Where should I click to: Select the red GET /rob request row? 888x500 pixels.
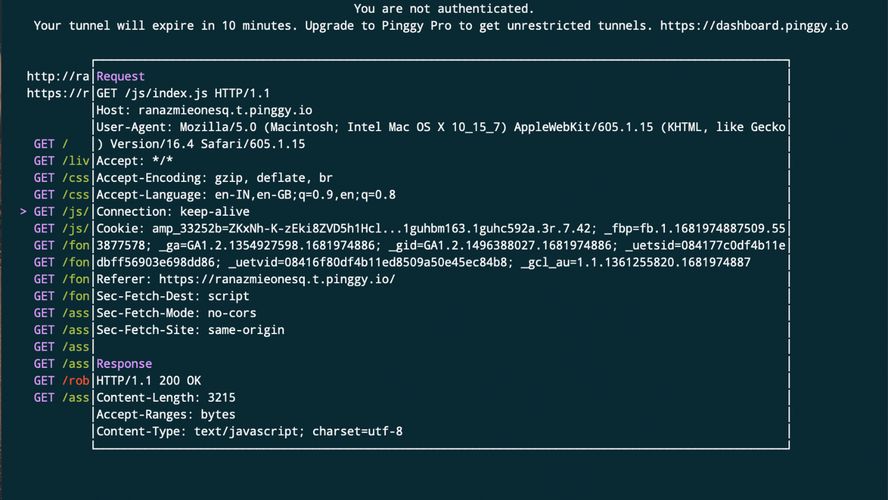(x=61, y=381)
